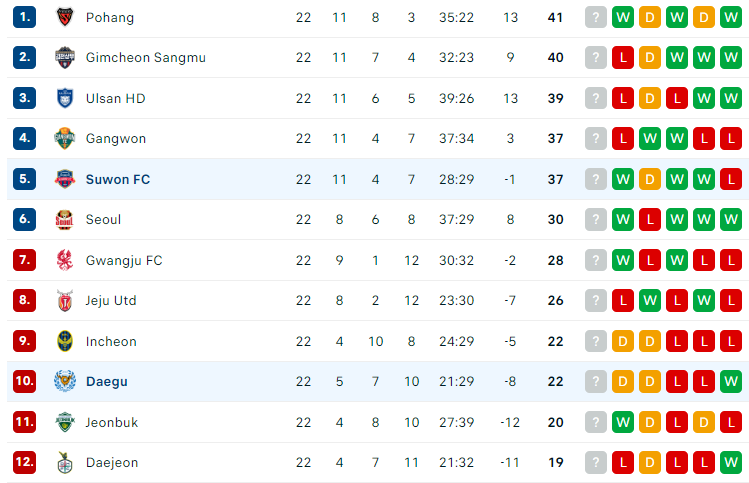The image size is (749, 483).
Task: Click the Gangwon team badge
Action: point(65,139)
